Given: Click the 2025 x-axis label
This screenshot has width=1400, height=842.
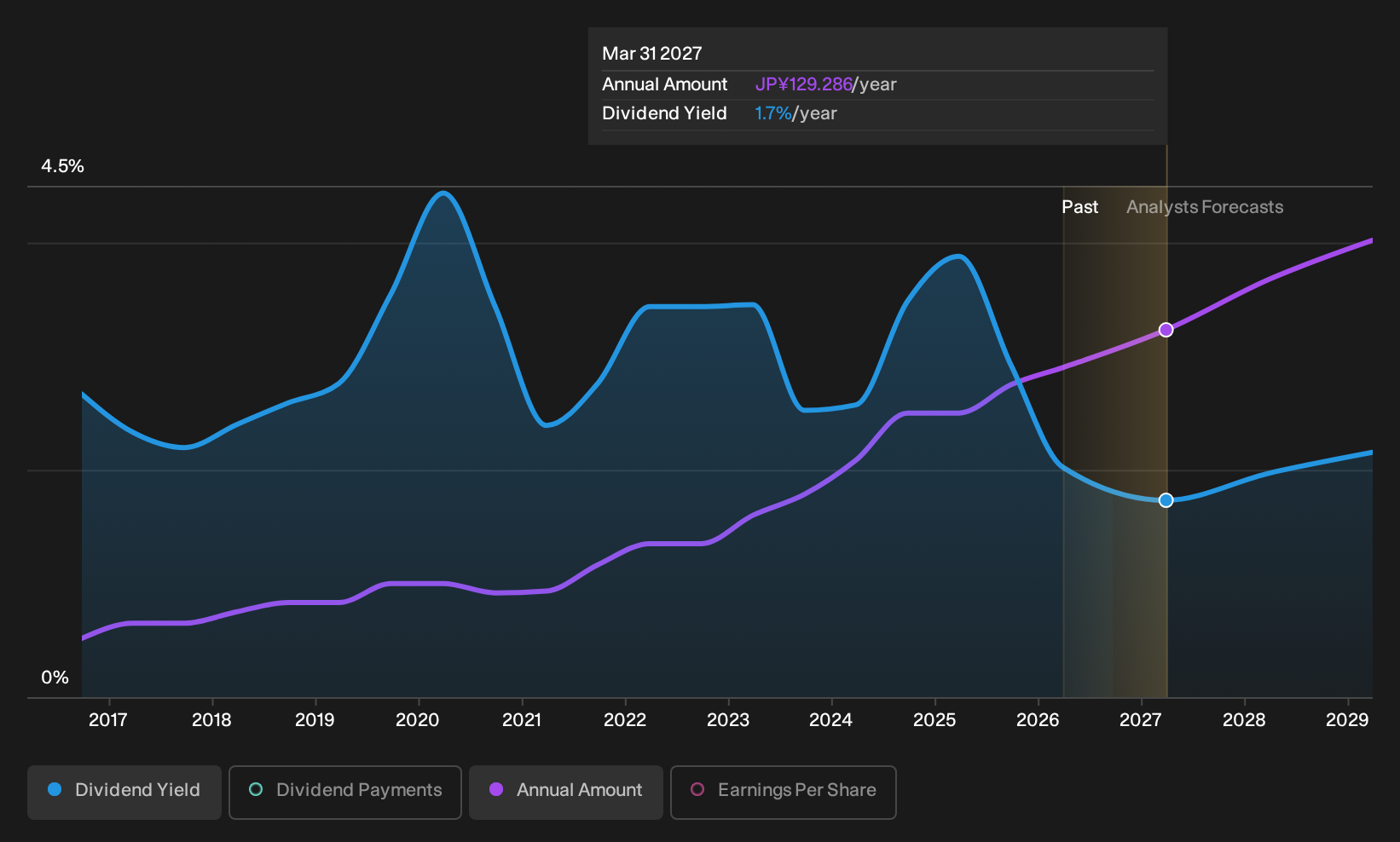Looking at the screenshot, I should pyautogui.click(x=934, y=720).
